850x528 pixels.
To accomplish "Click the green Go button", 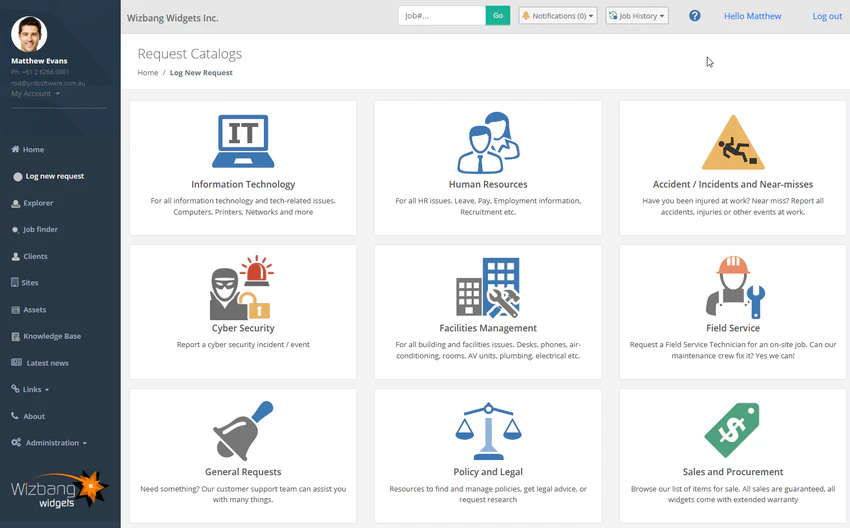I will click(498, 16).
